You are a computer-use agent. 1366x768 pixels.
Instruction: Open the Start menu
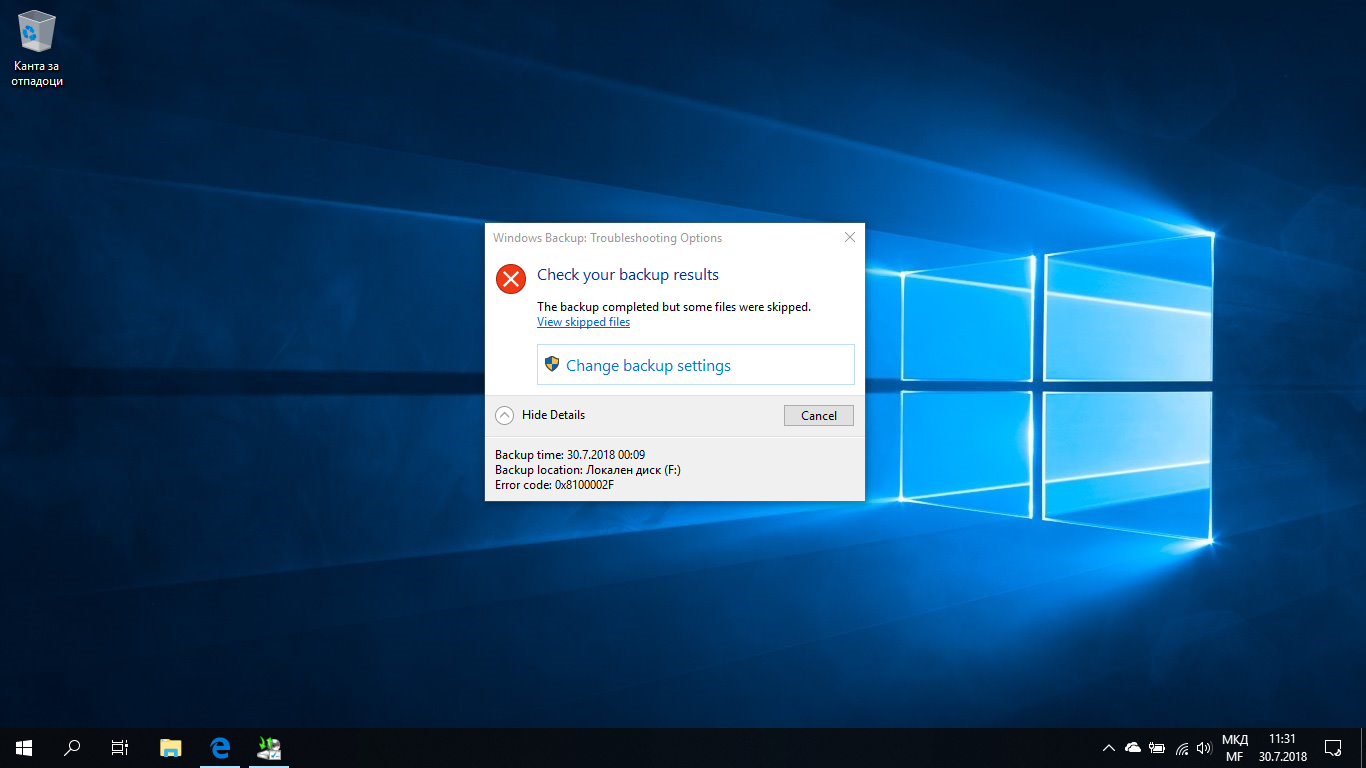[22, 747]
